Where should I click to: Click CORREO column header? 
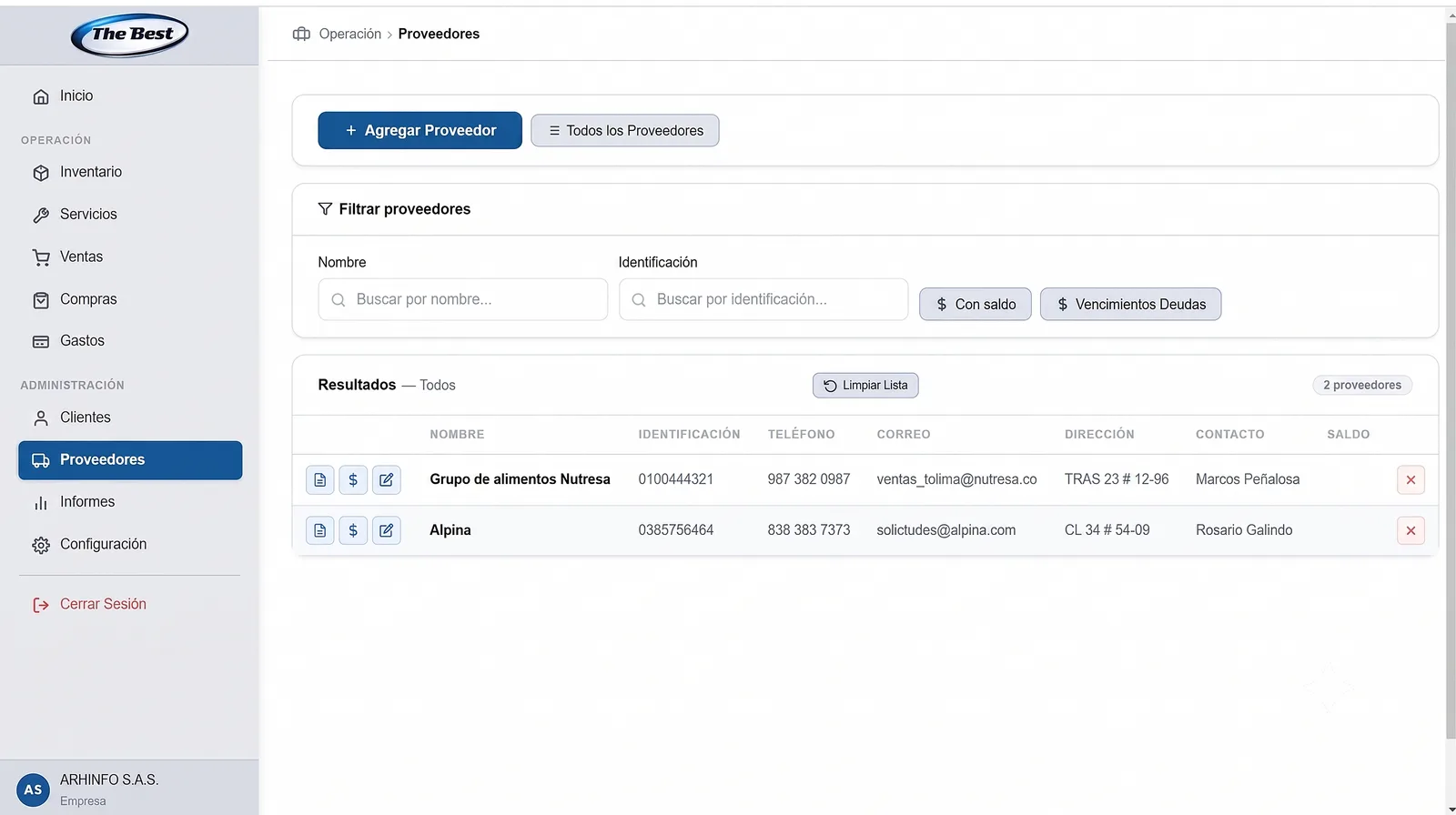point(904,435)
